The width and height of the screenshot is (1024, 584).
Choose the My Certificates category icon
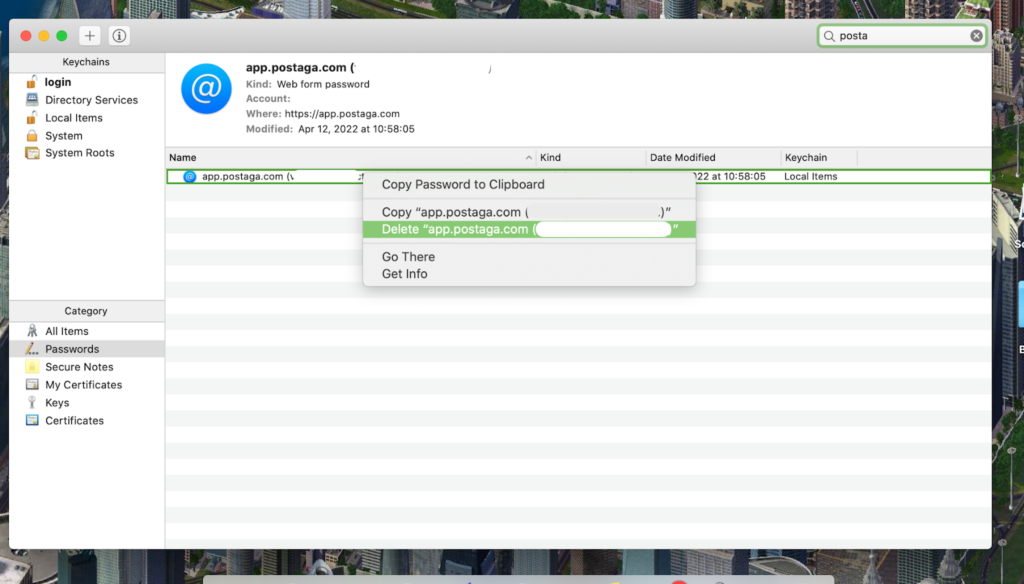tap(32, 385)
